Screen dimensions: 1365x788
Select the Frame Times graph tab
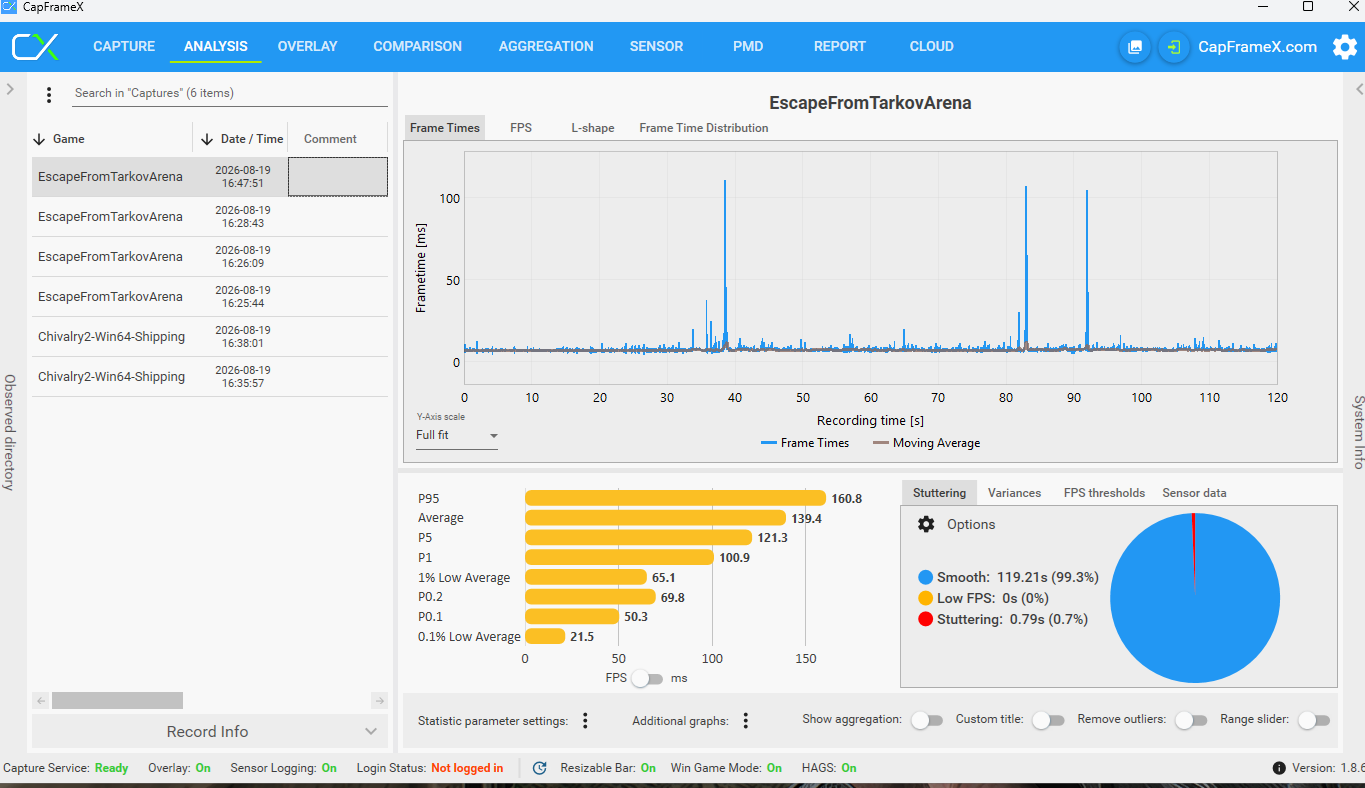(445, 128)
